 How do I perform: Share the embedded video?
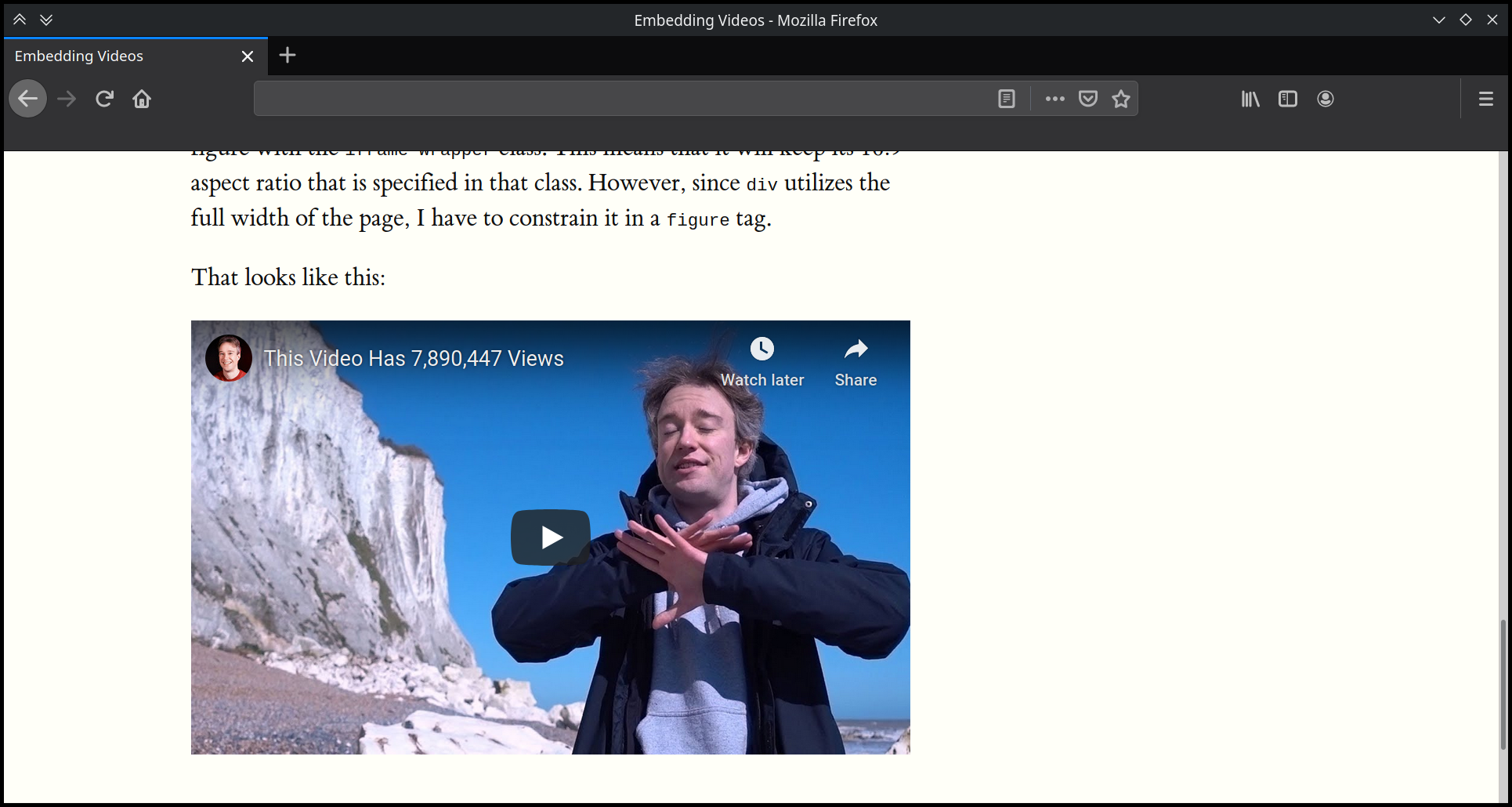pyautogui.click(x=855, y=362)
